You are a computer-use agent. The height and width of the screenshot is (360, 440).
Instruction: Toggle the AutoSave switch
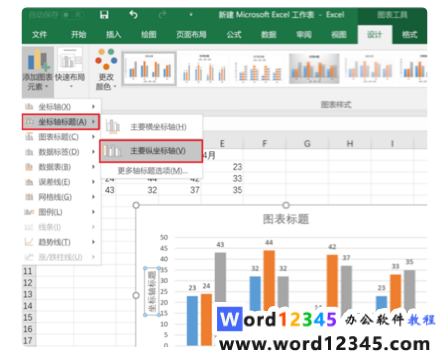click(72, 15)
